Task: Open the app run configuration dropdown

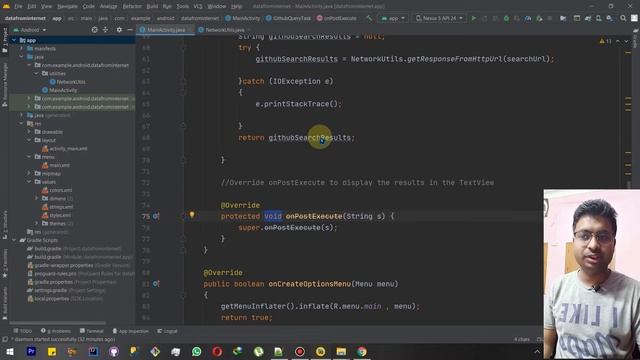Action: (393, 18)
